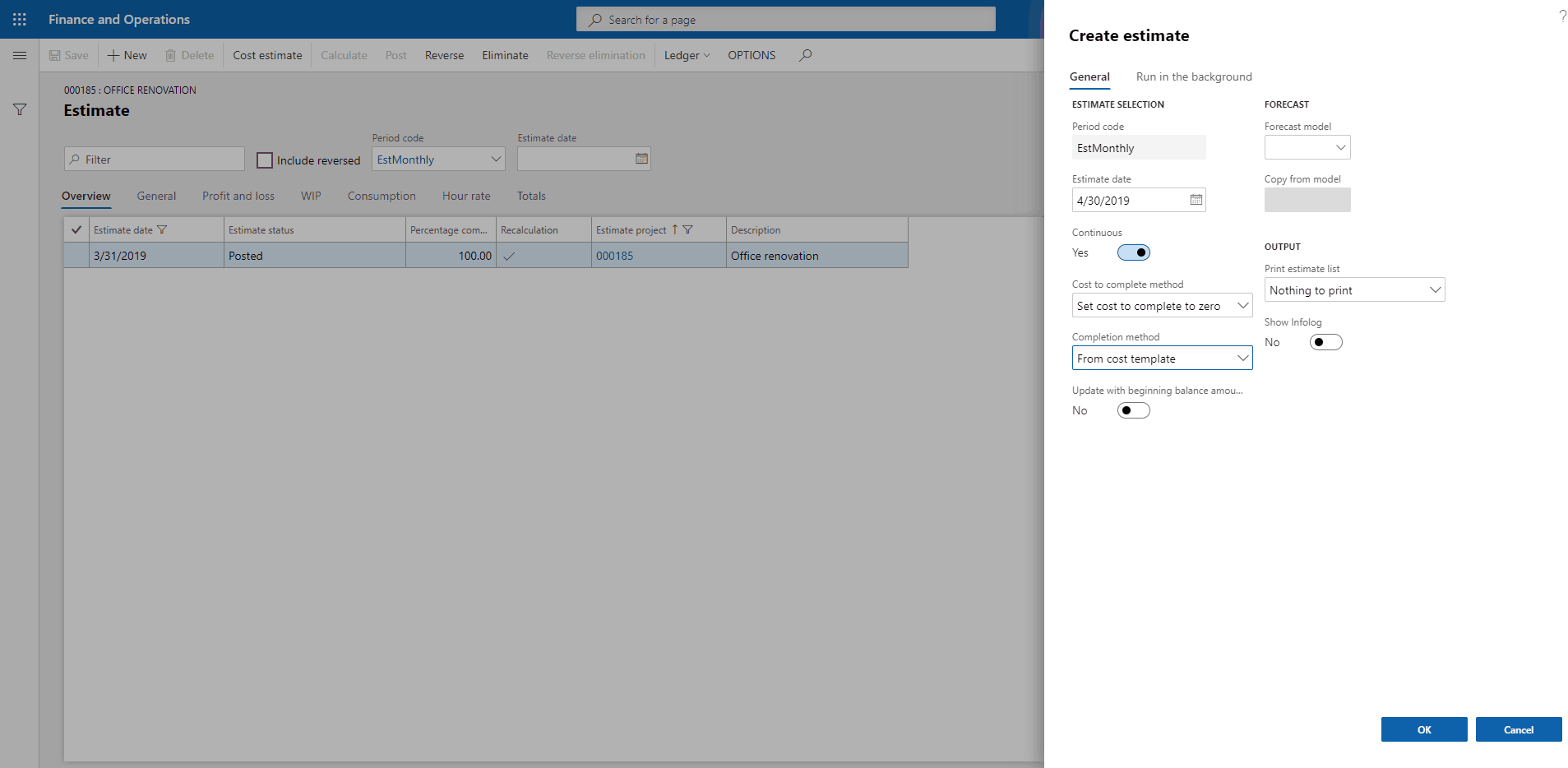
Task: Open calendar picker for Estimate date filter
Action: tap(641, 159)
